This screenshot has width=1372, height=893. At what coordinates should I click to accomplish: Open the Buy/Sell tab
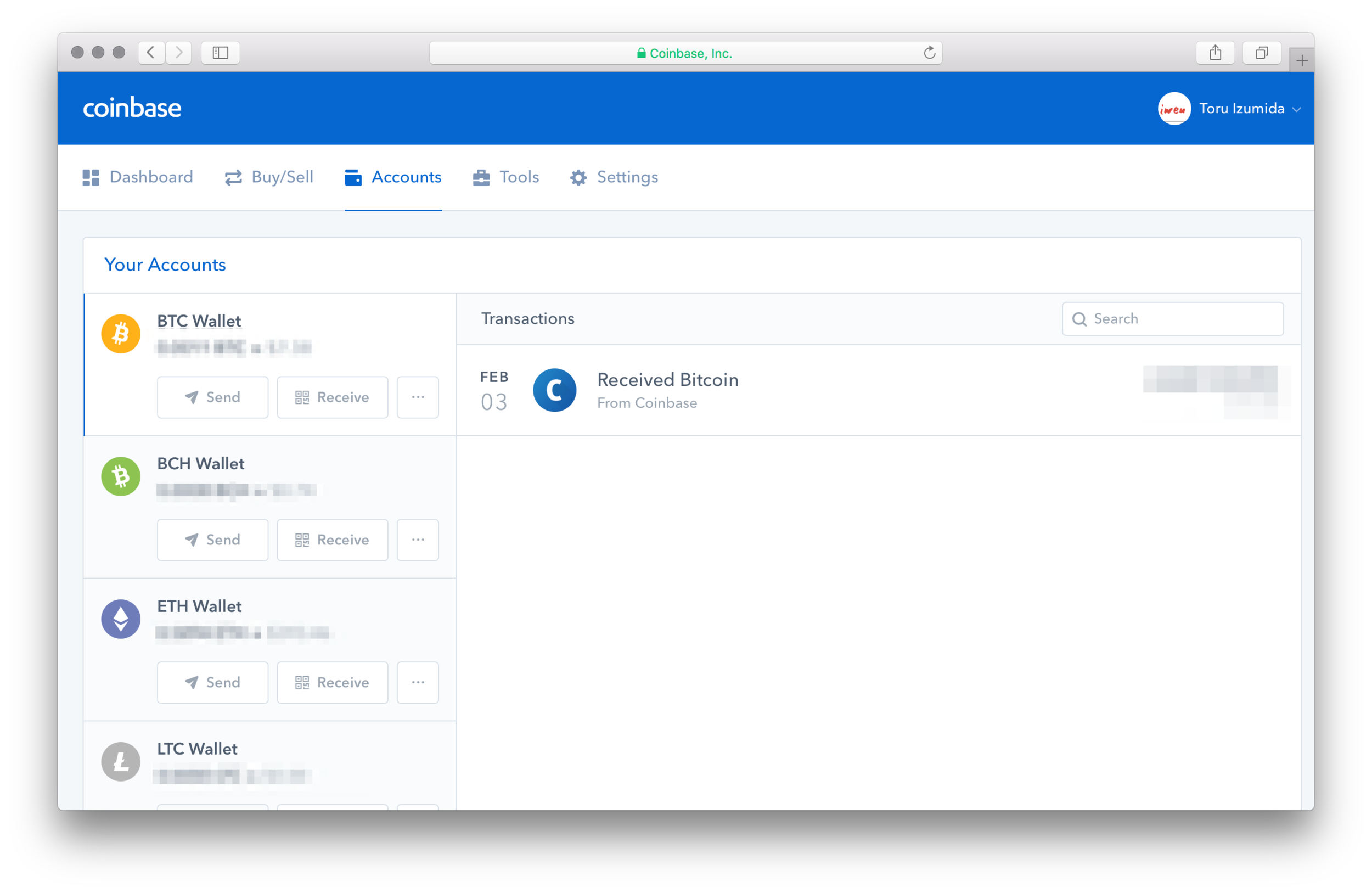[269, 177]
